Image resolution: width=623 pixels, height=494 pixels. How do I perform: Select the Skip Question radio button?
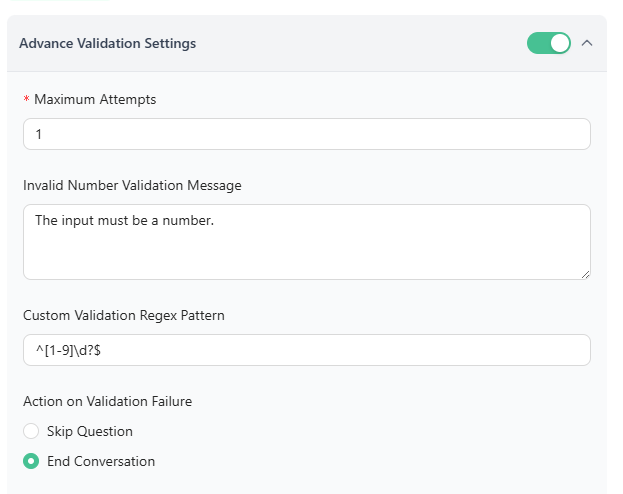[x=31, y=432]
